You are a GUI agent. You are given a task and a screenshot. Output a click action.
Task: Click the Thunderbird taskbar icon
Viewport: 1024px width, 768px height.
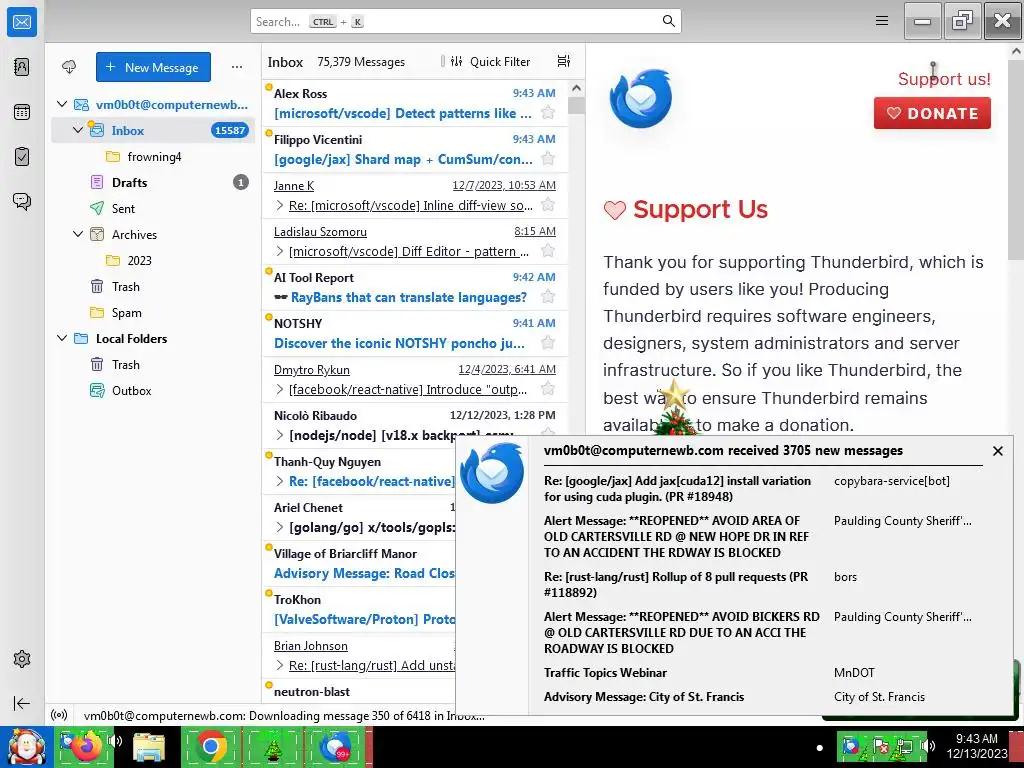336,747
